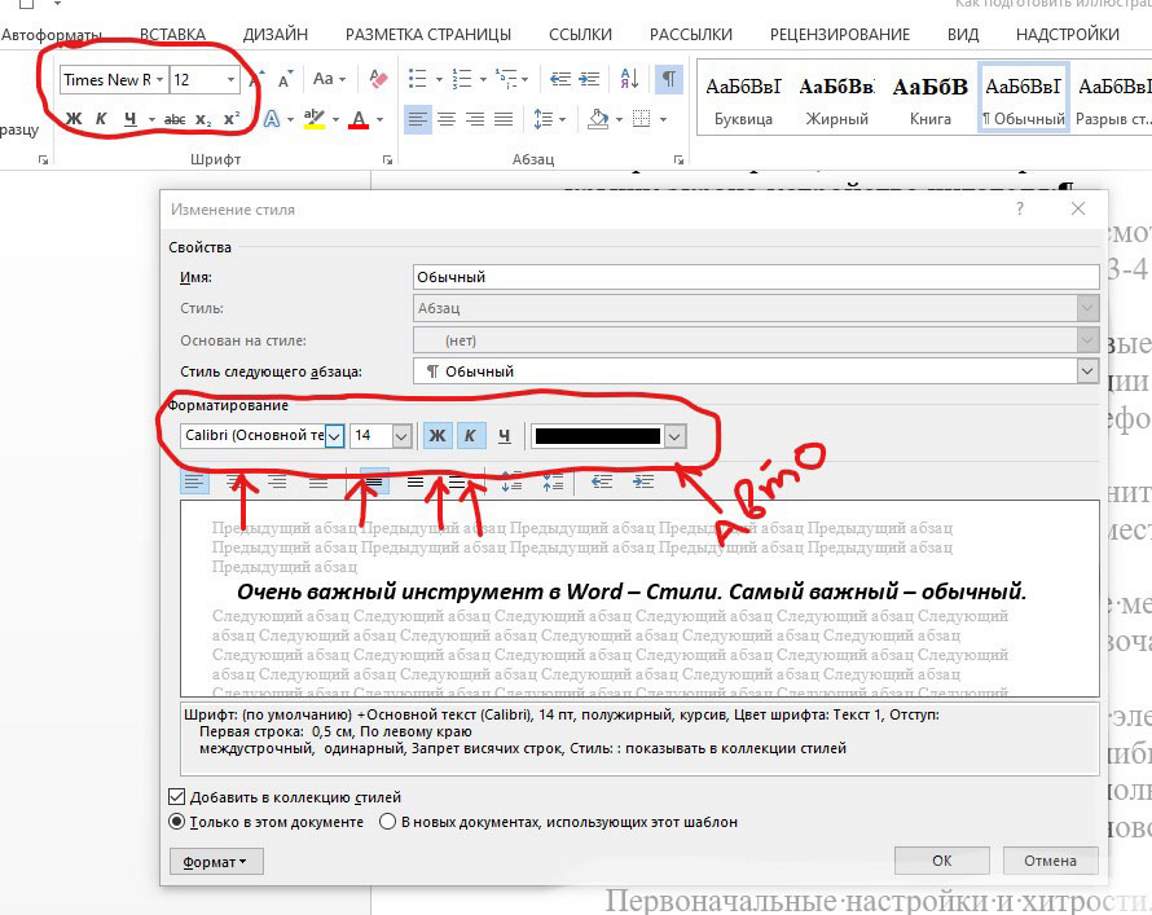1152x915 pixels.
Task: Select the 'Только в этом документе' radio option
Action: pos(177,822)
